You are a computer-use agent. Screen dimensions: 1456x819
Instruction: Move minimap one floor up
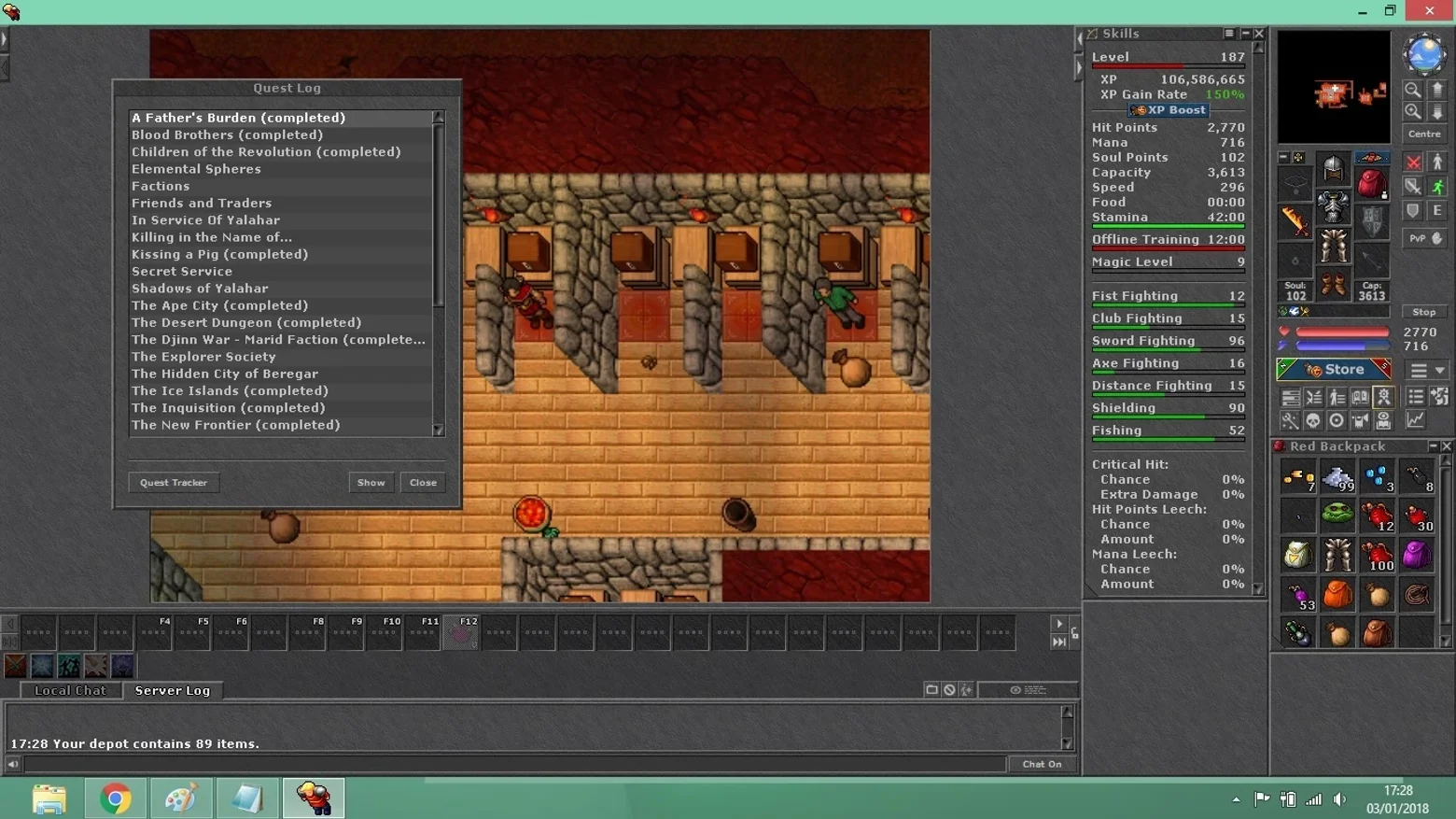[x=1437, y=90]
